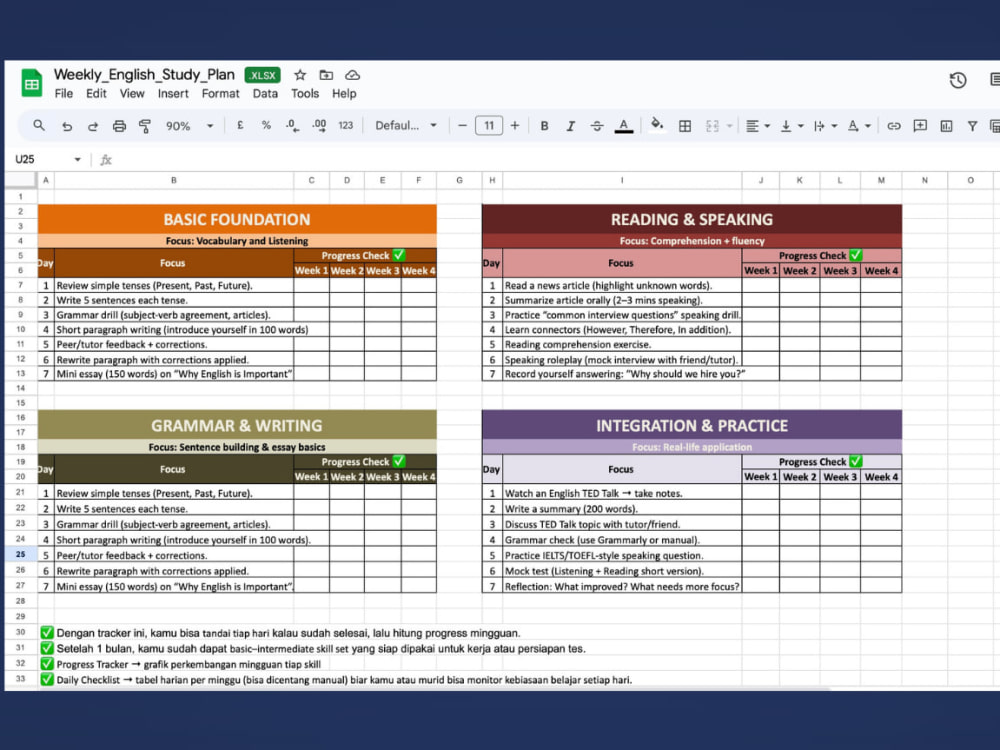Print the spreadsheet
The height and width of the screenshot is (750, 1000).
click(119, 126)
